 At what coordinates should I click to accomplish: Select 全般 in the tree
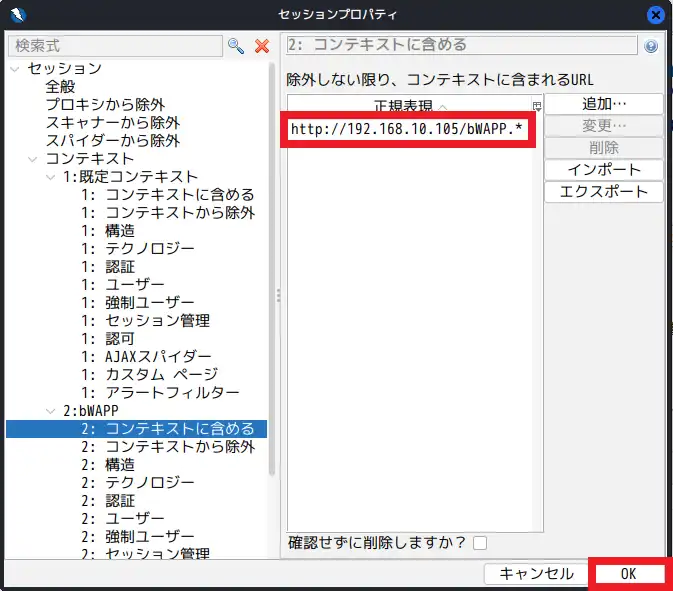tap(61, 87)
